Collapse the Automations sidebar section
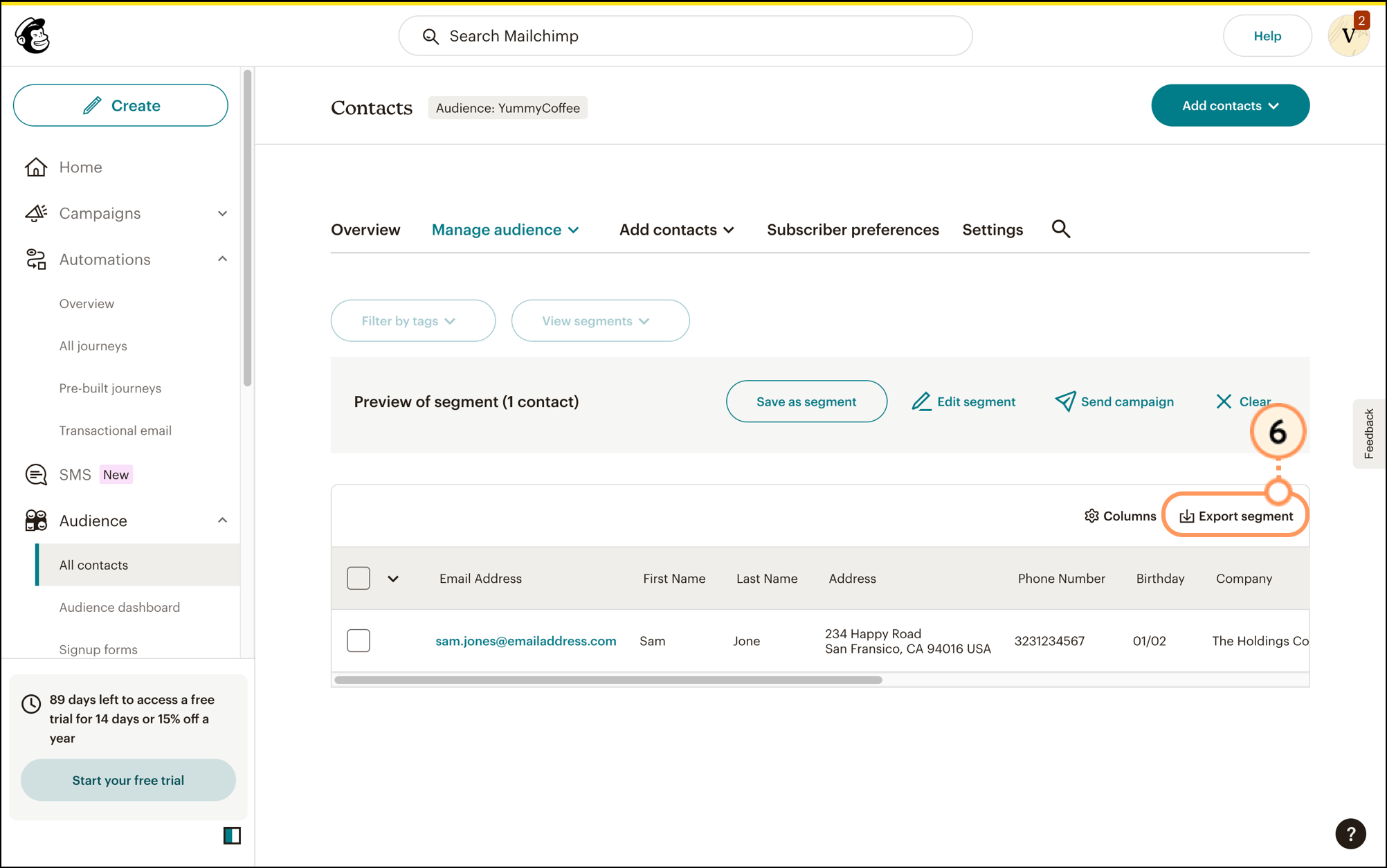 point(222,259)
